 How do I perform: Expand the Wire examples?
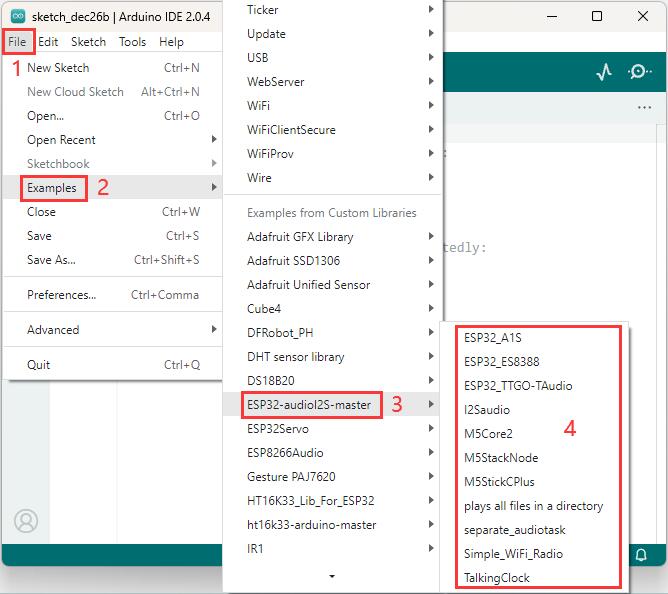[x=332, y=177]
